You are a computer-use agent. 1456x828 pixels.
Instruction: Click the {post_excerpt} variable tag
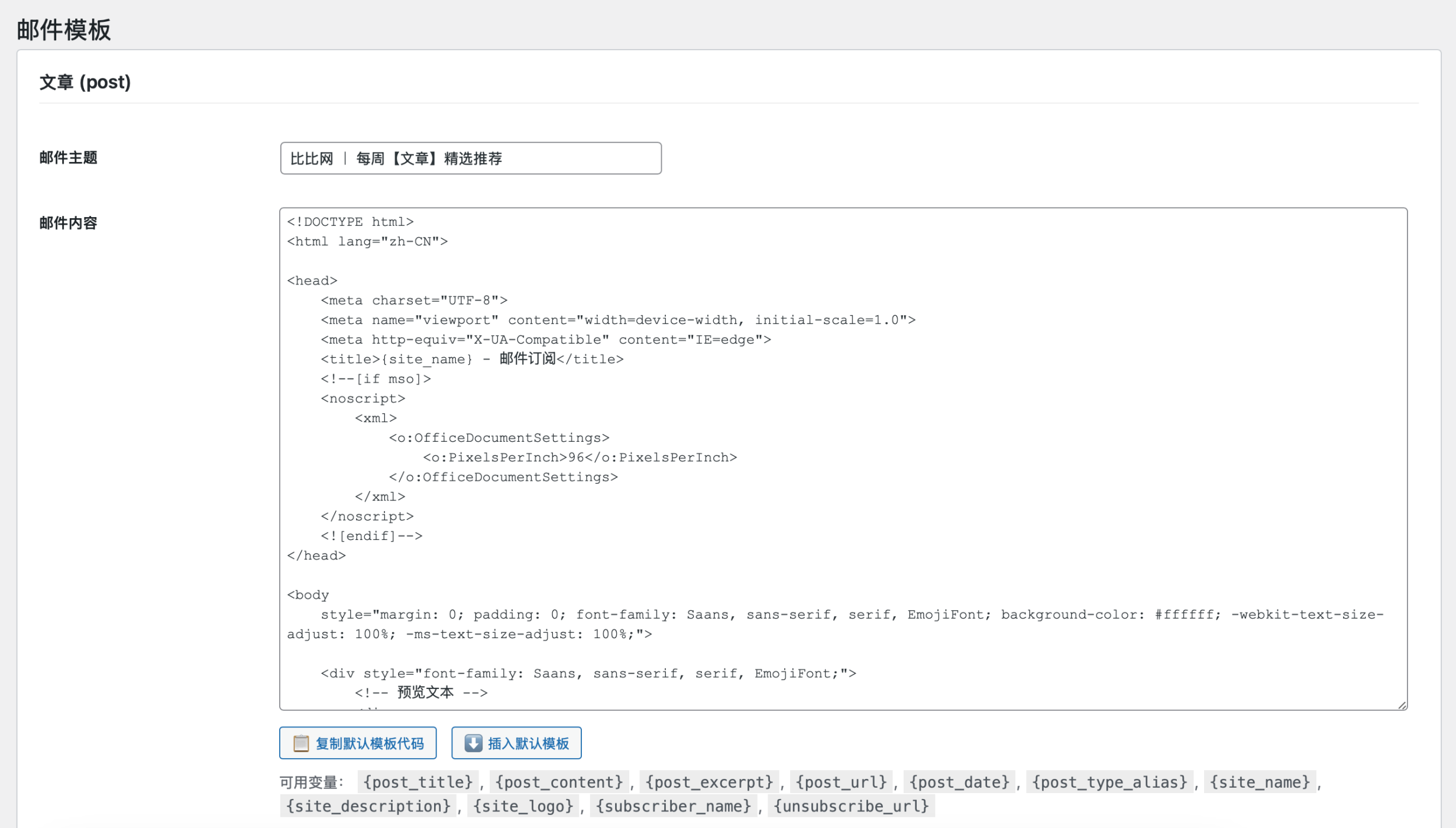coord(709,782)
